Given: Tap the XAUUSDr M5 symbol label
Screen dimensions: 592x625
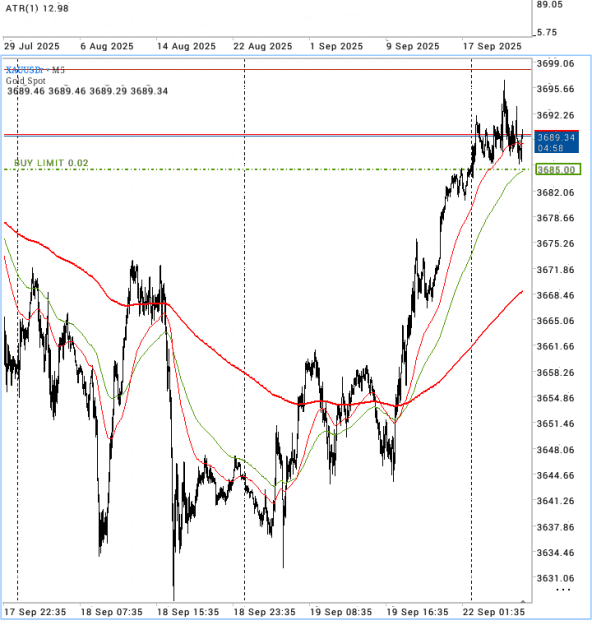Looking at the screenshot, I should pyautogui.click(x=35, y=70).
